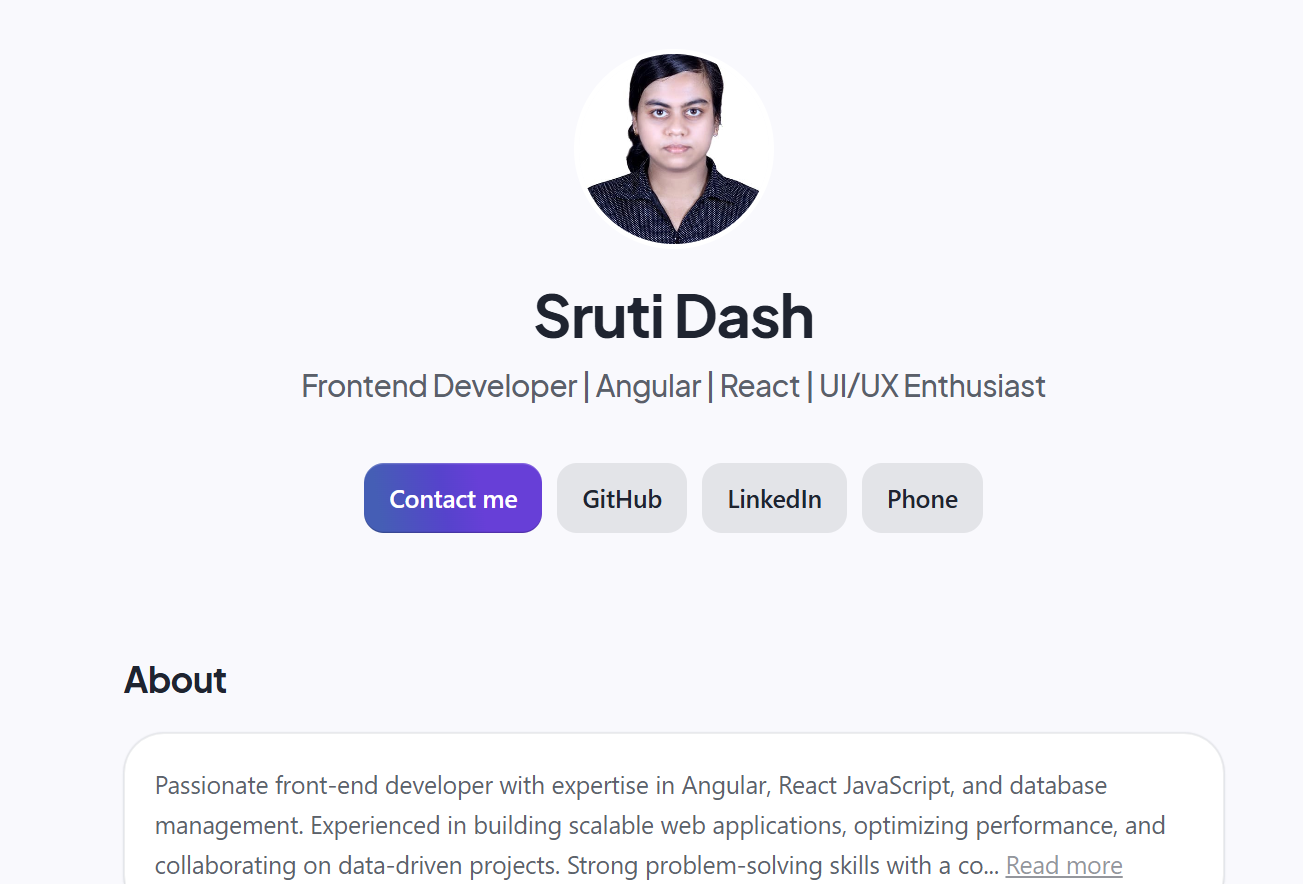Select the name heading Sruti Dash
This screenshot has width=1303, height=884.
673,317
